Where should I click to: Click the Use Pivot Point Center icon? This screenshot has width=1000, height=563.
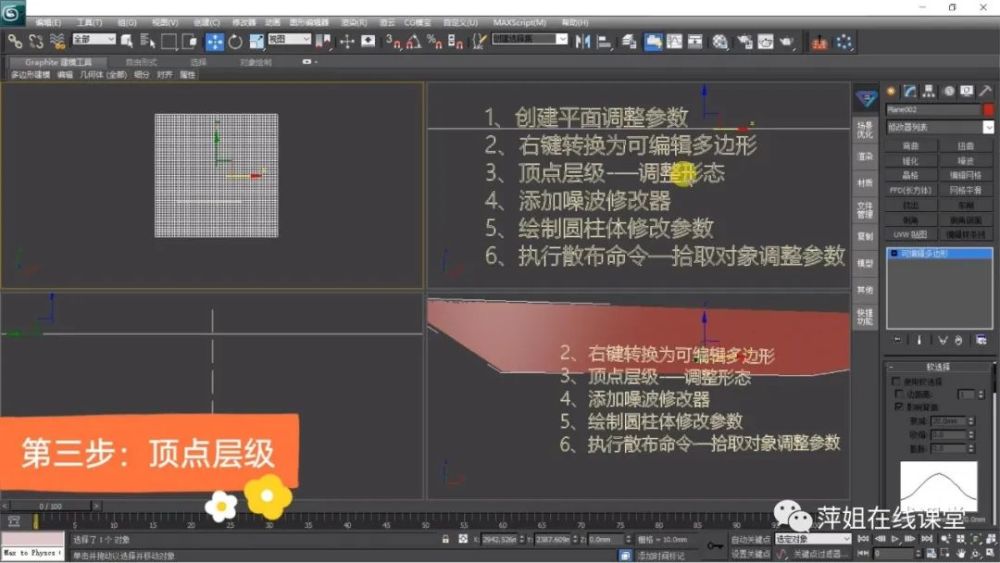[x=323, y=42]
